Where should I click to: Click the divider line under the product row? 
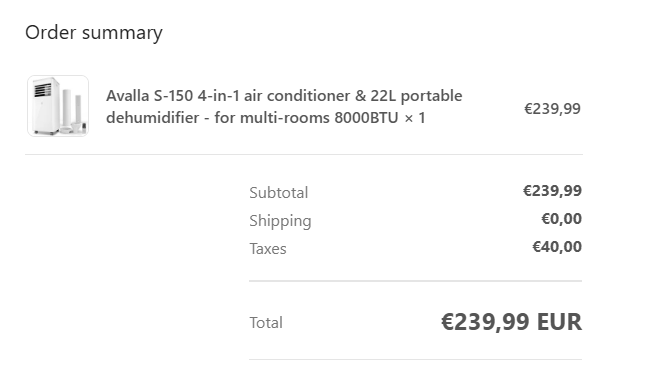tap(304, 155)
